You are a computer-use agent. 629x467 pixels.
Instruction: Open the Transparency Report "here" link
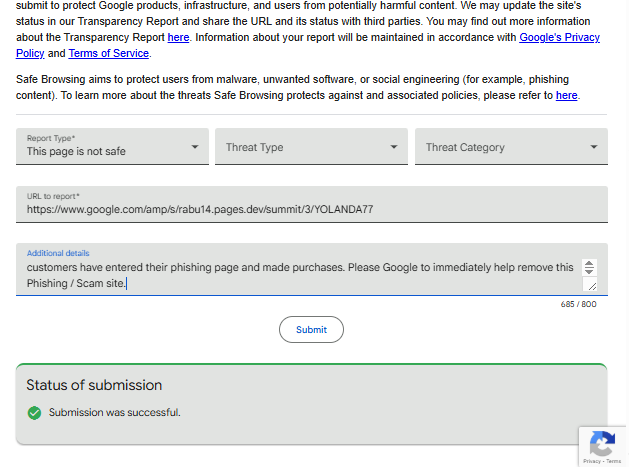pyautogui.click(x=178, y=37)
